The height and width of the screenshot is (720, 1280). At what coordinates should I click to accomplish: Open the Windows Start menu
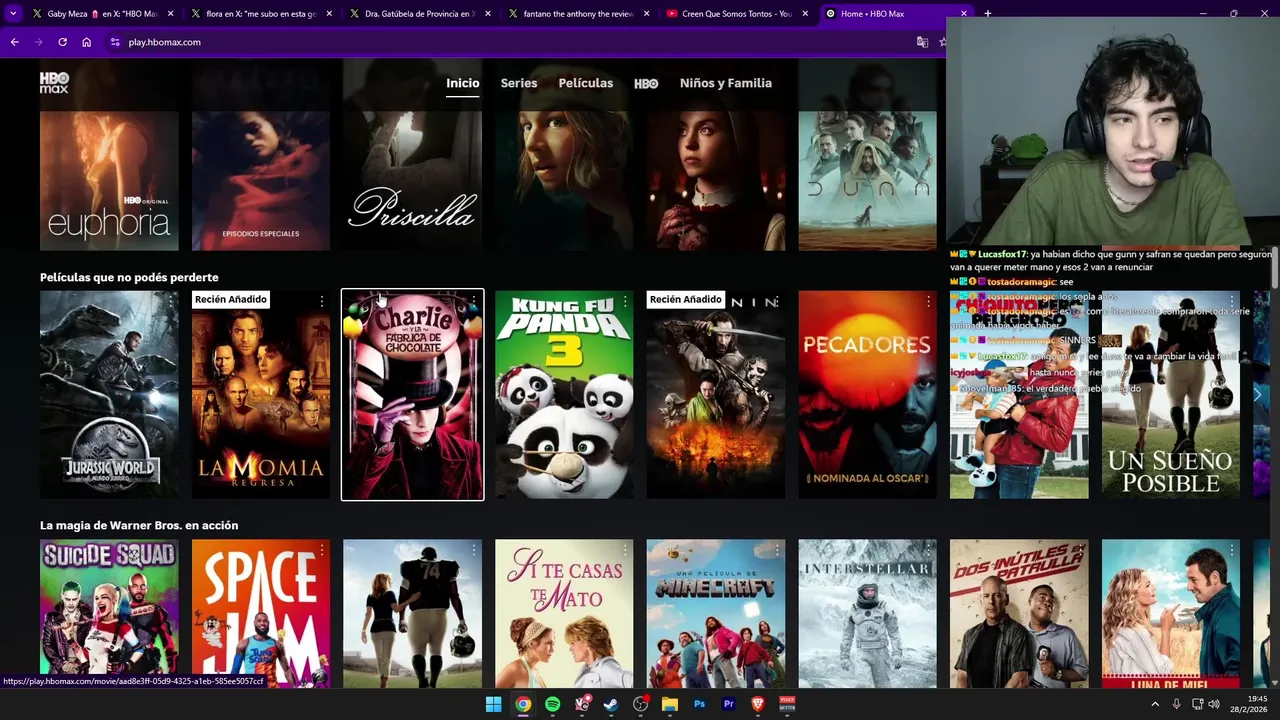pos(493,704)
